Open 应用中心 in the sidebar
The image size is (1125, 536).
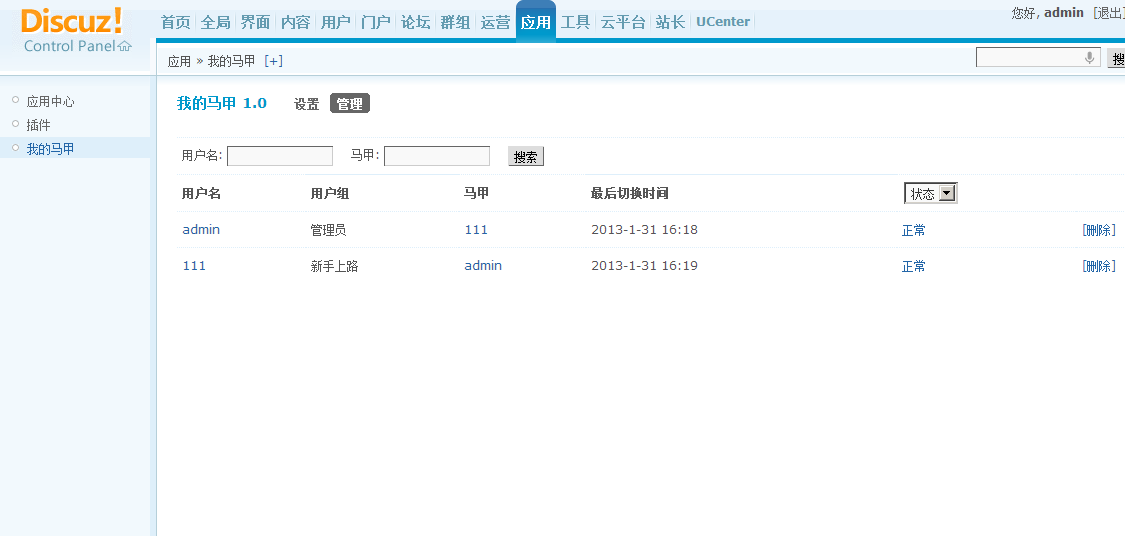(x=50, y=101)
